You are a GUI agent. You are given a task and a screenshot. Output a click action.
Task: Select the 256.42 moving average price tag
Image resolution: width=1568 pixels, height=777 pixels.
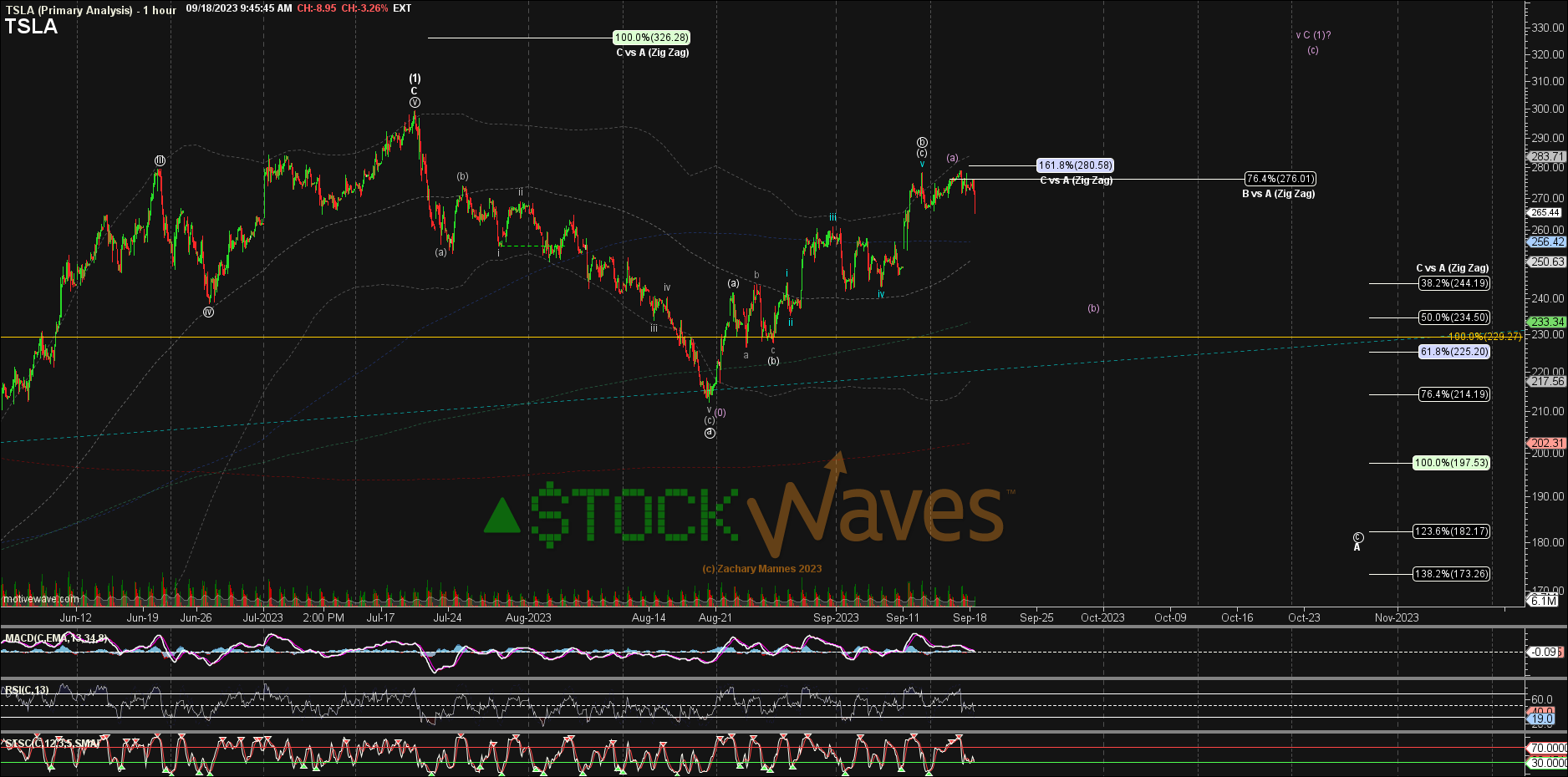coord(1547,242)
